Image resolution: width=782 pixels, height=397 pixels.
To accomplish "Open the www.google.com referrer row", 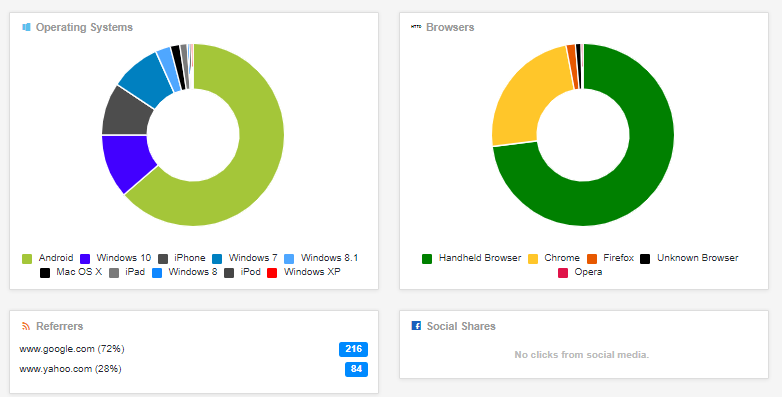I will click(194, 349).
